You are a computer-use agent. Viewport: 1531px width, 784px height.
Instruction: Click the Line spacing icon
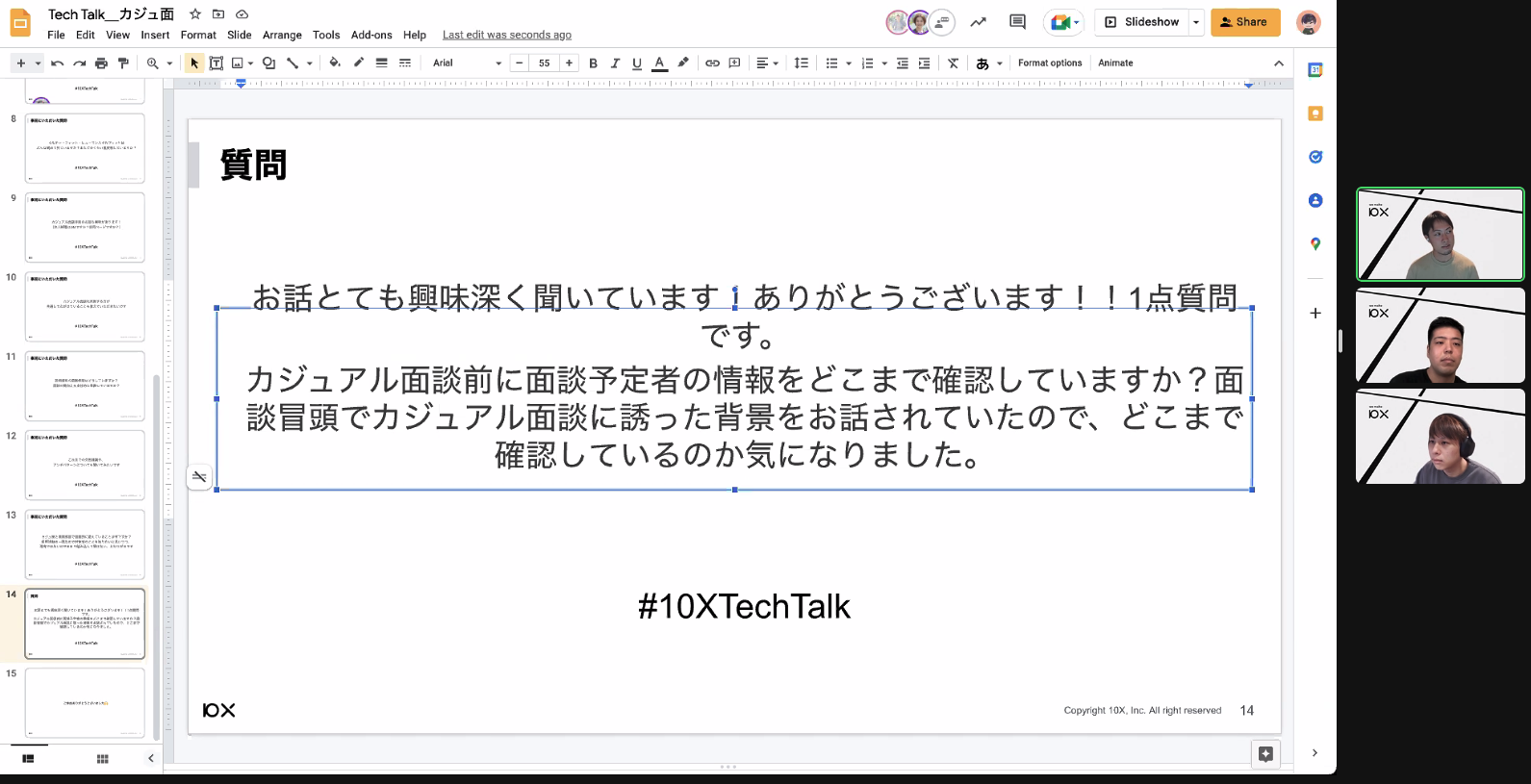(x=801, y=63)
